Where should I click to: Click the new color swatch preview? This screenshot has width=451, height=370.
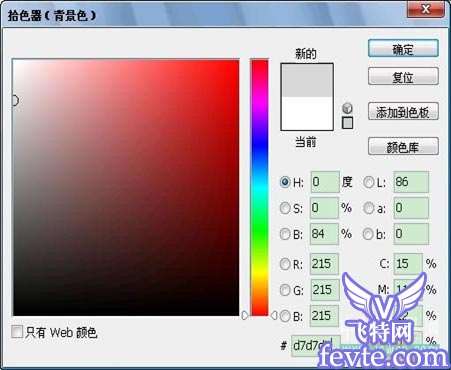pyautogui.click(x=307, y=80)
